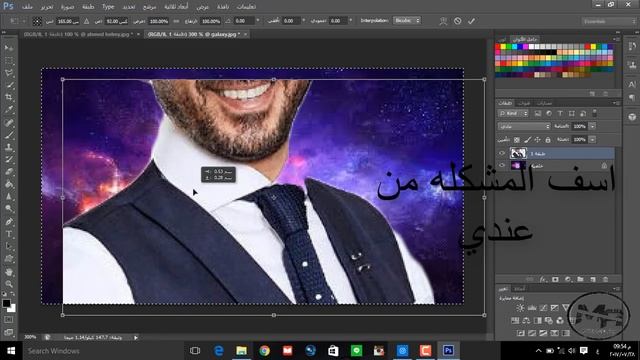Image resolution: width=640 pixels, height=360 pixels.
Task: Toggle relative positioning triangle
Action: (x=87, y=21)
